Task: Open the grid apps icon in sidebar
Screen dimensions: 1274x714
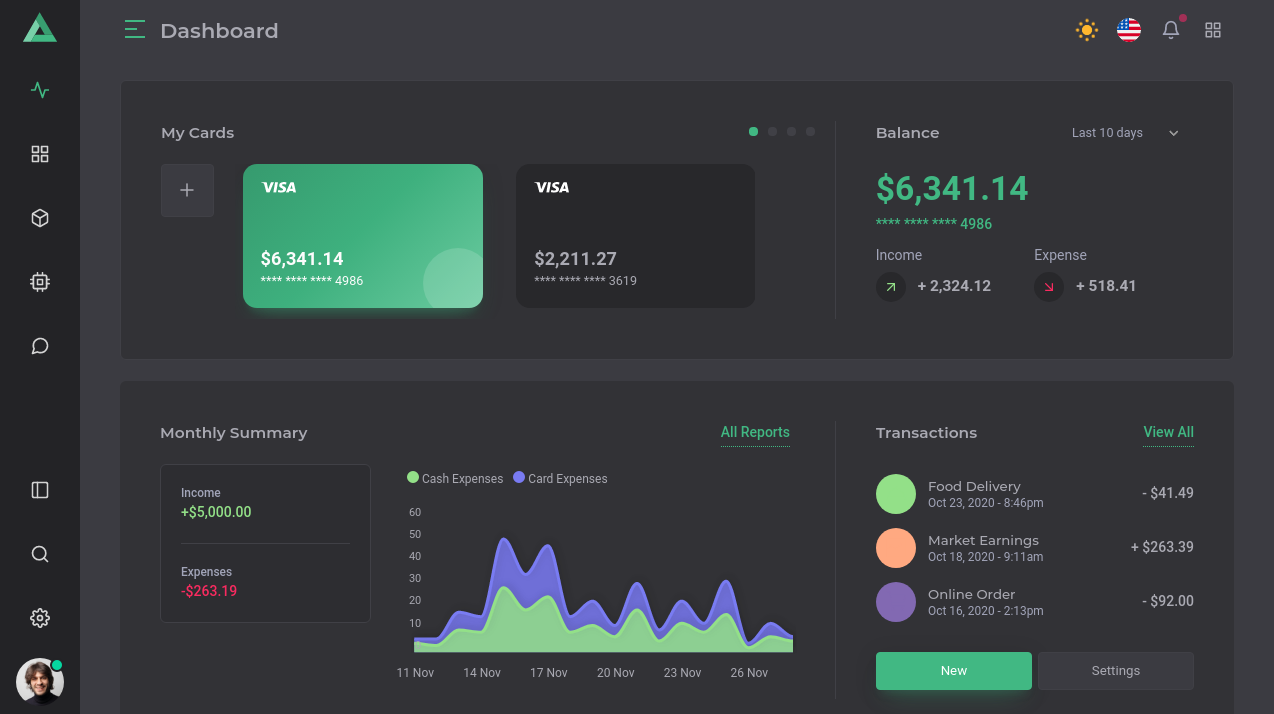Action: point(40,154)
